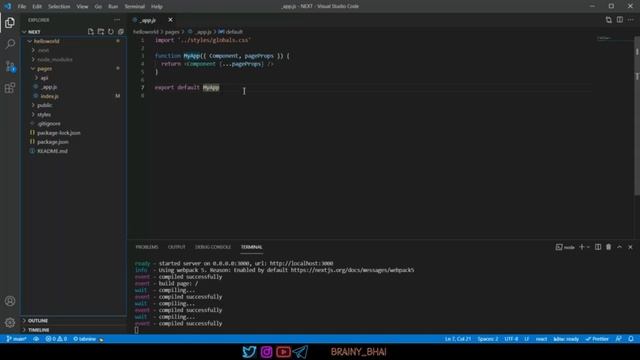Close the _app.js editor tab

pyautogui.click(x=170, y=20)
